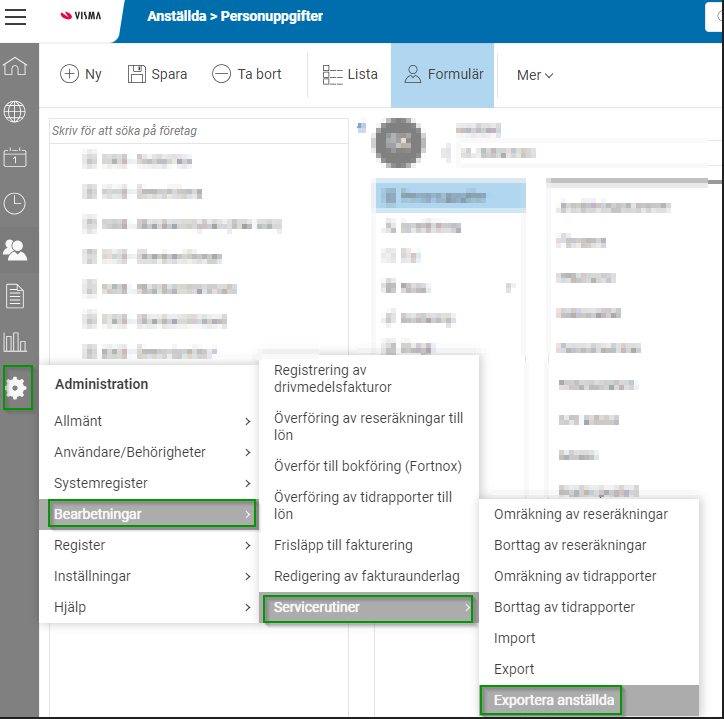
Task: Choose Exportera anställda menu entry
Action: [553, 700]
